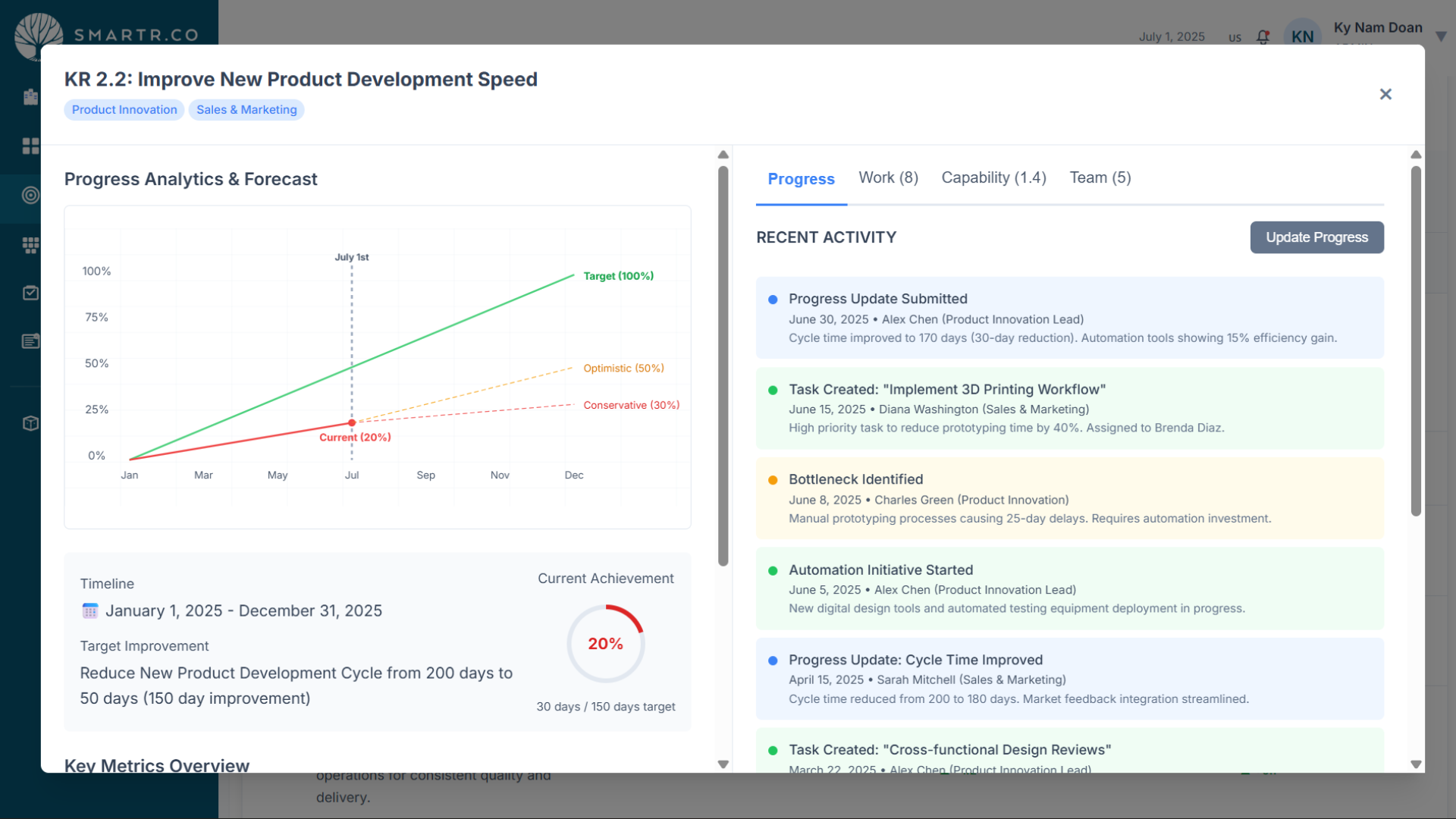Viewport: 1456px width, 819px height.
Task: Click the cube package sidebar icon
Action: [30, 423]
